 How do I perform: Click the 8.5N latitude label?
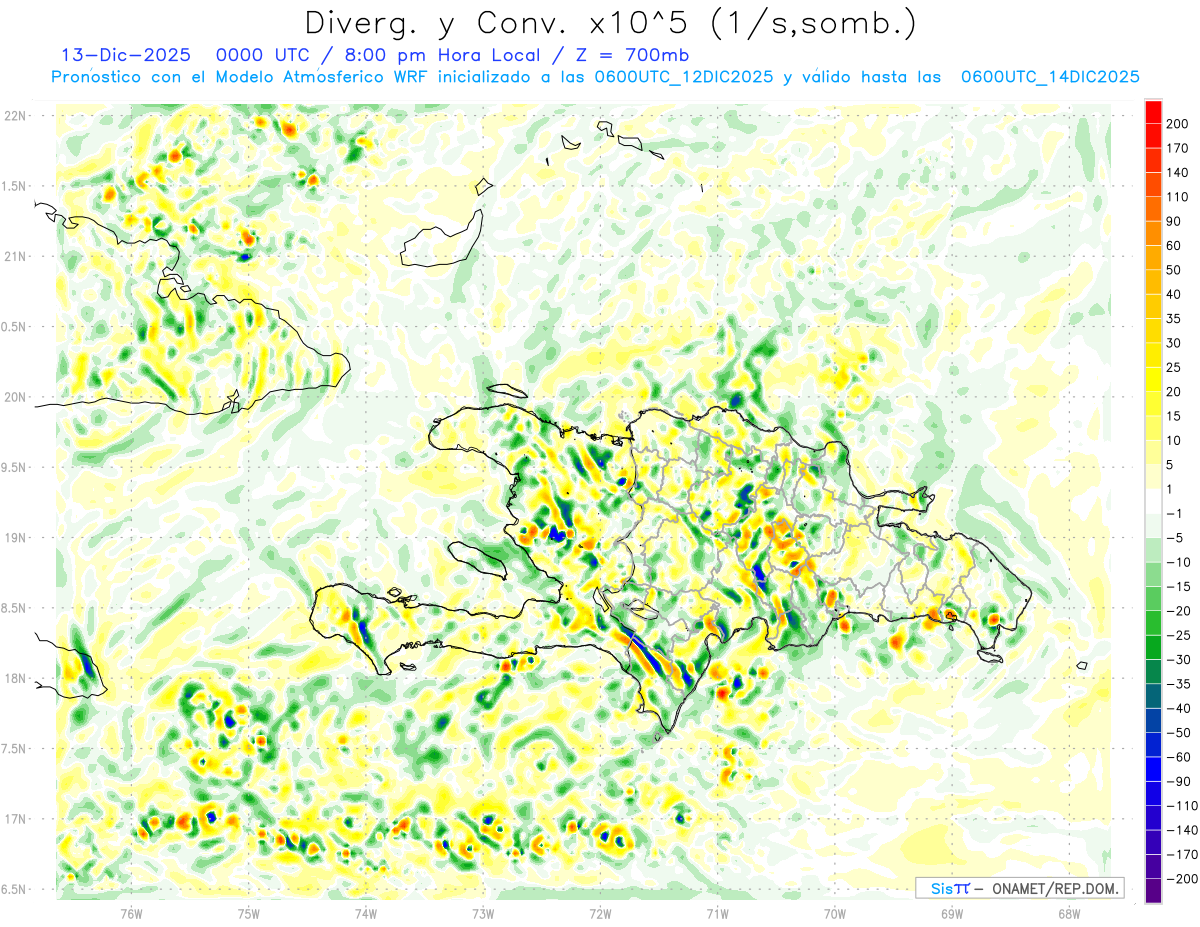pos(14,608)
